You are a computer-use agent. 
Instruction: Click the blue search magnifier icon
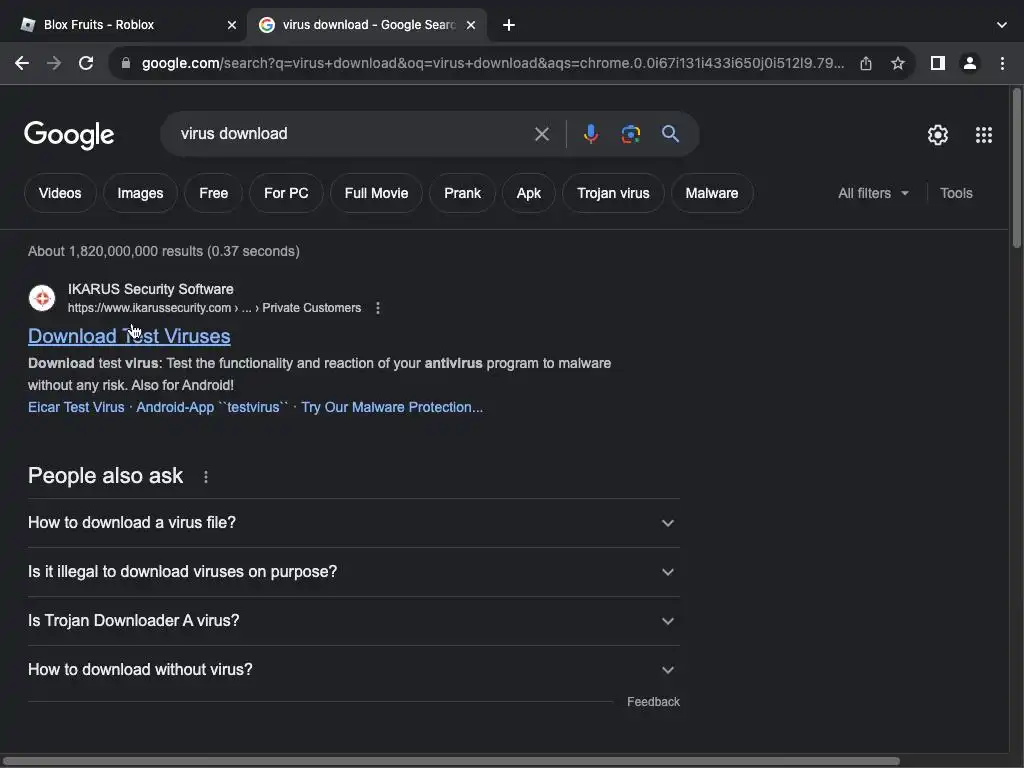pos(670,134)
